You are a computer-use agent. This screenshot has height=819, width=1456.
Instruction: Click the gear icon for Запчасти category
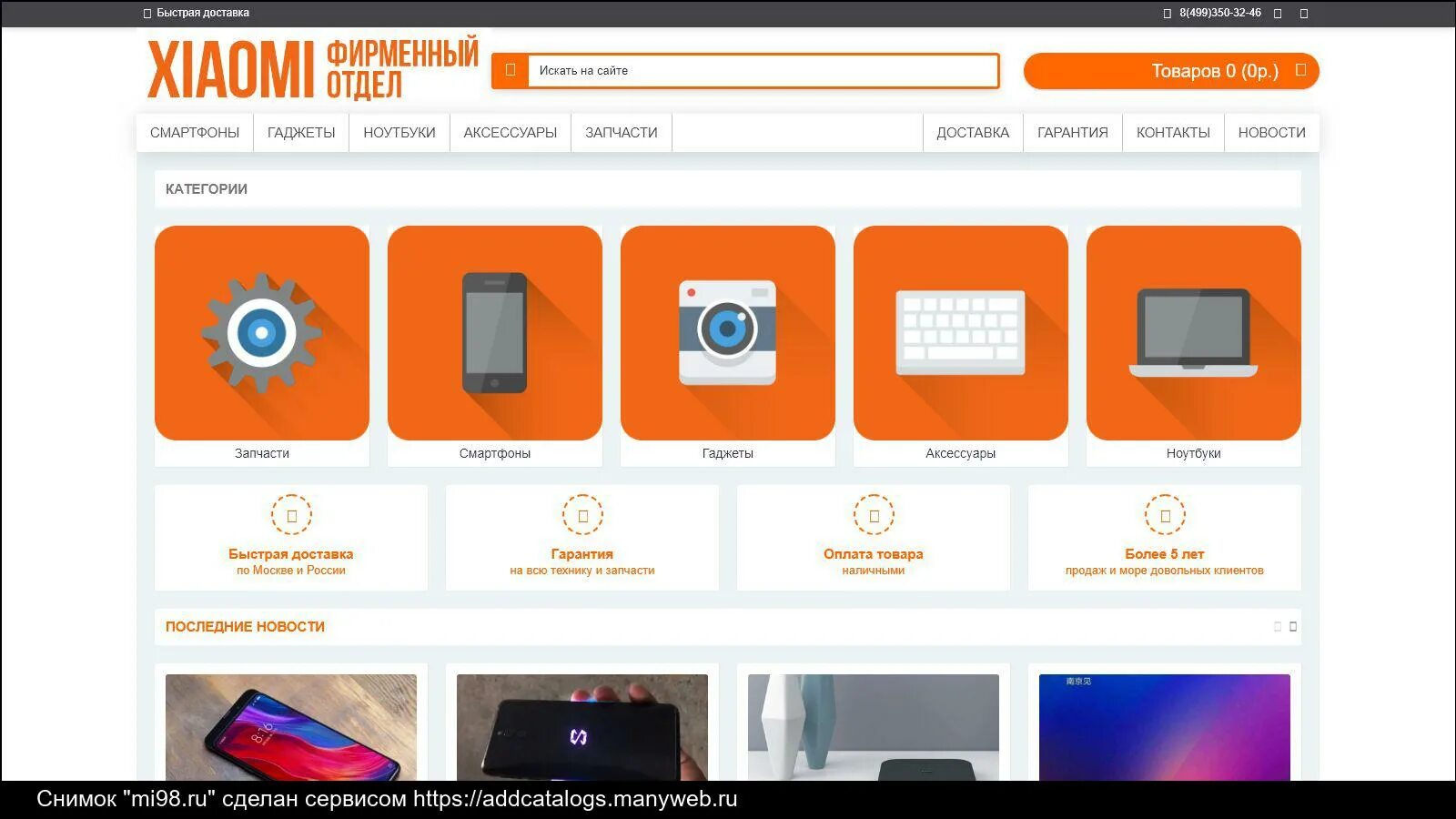(x=262, y=333)
